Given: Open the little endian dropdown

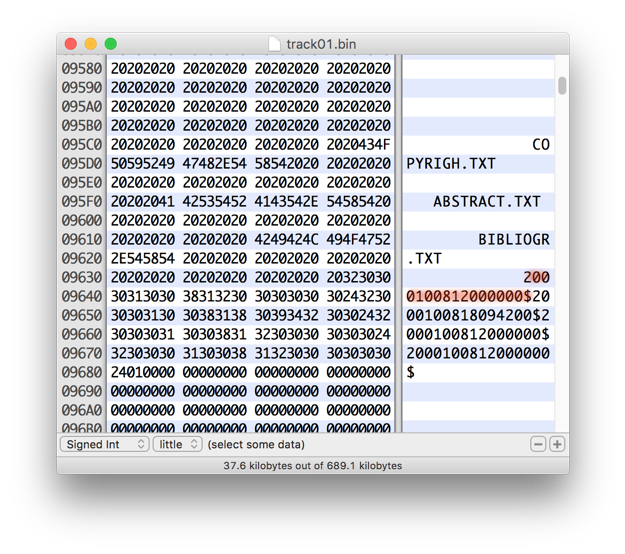Looking at the screenshot, I should (178, 444).
